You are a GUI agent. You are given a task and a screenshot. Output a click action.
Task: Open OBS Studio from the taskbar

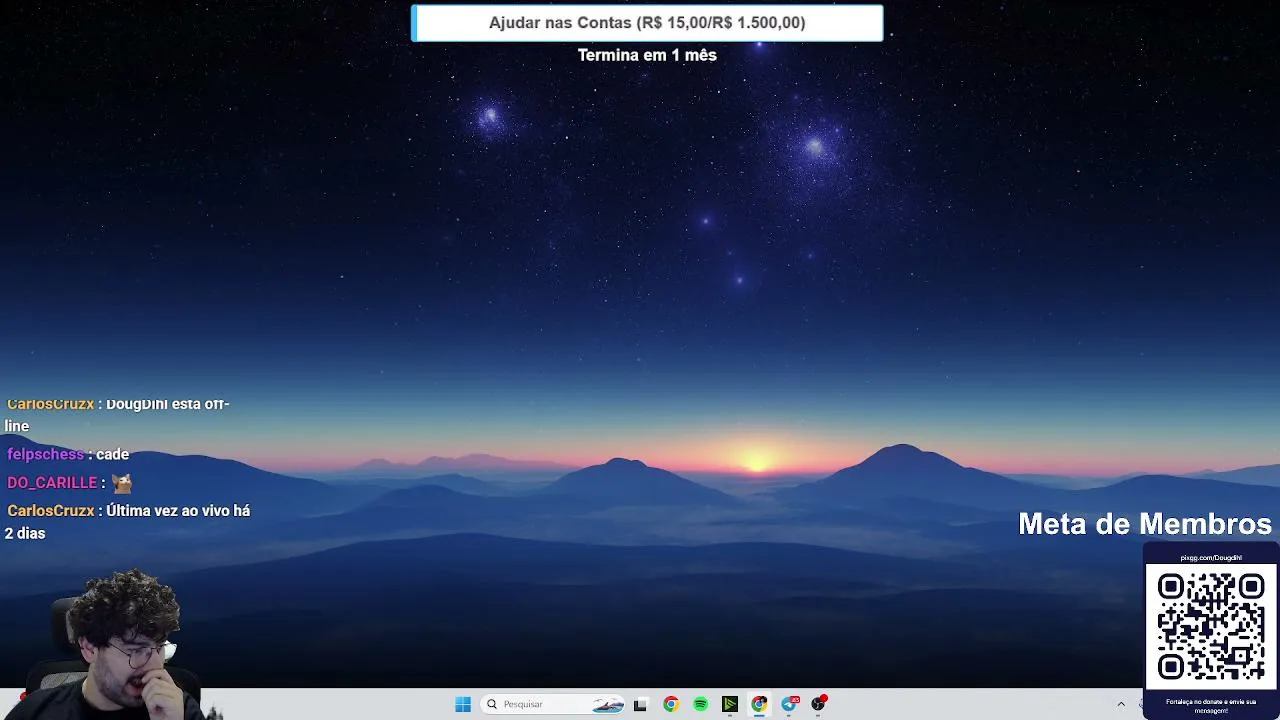click(819, 704)
